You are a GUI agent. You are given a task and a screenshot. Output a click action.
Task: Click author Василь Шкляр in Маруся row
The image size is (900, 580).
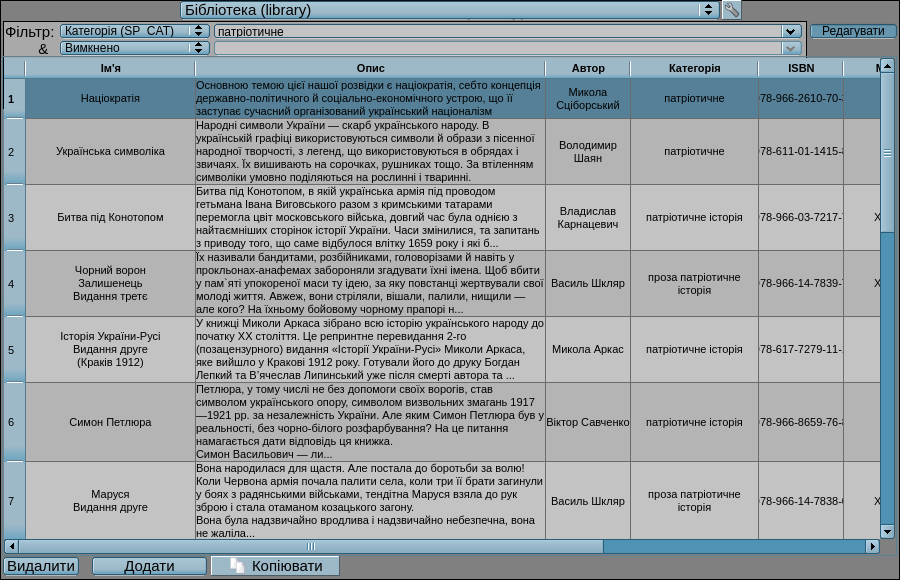(588, 501)
